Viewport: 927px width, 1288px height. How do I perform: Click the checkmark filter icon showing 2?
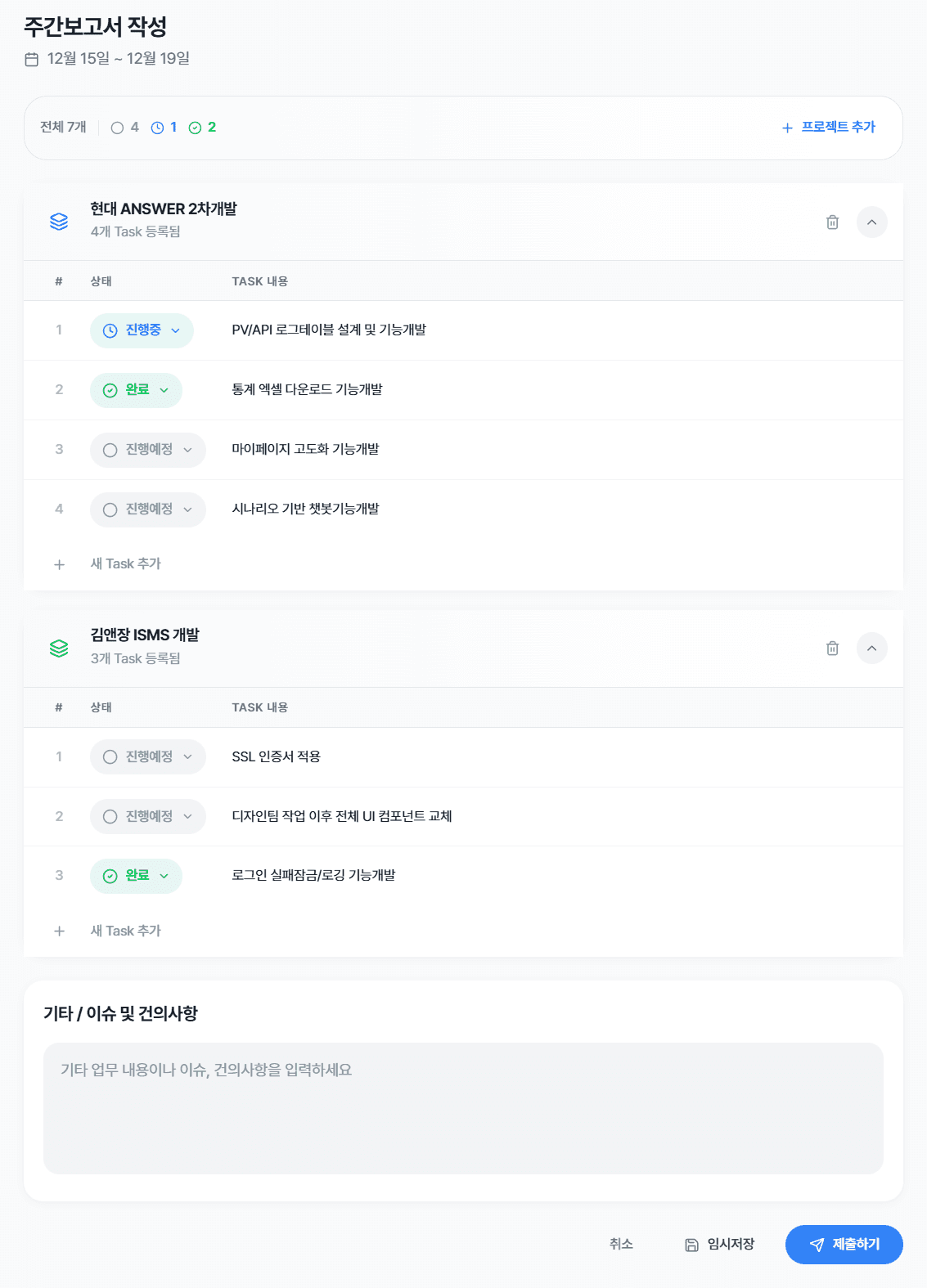[x=195, y=127]
